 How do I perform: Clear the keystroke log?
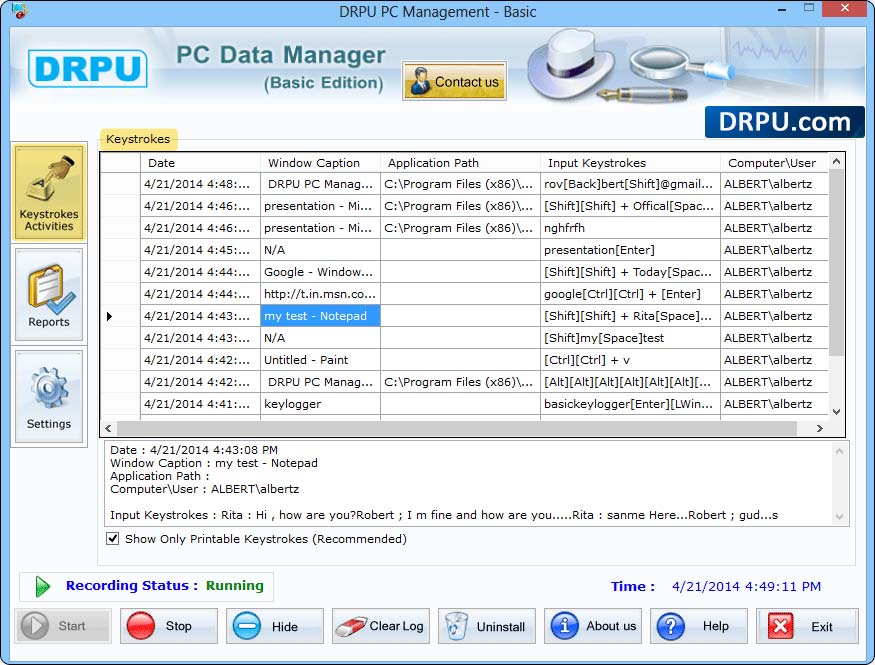(x=381, y=626)
